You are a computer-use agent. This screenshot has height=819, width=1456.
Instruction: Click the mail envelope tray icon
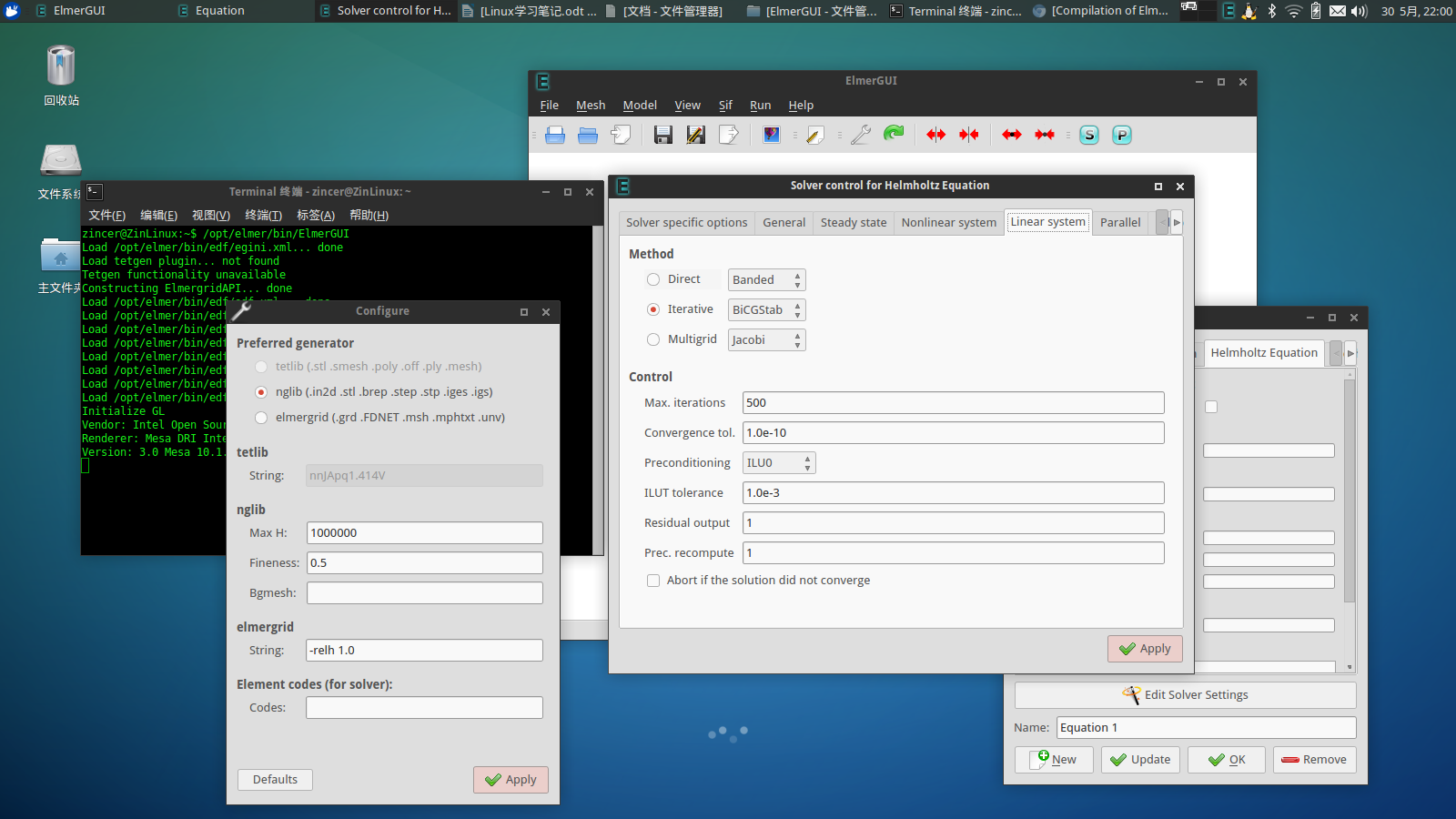click(x=1338, y=11)
